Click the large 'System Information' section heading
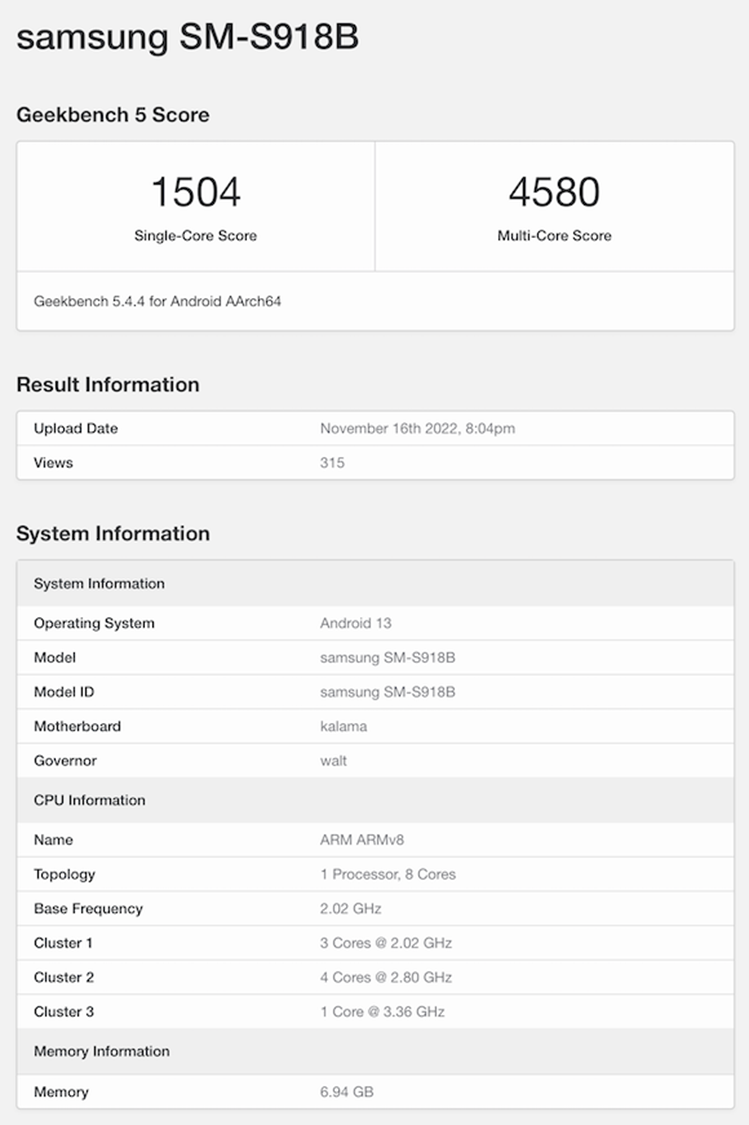This screenshot has height=1125, width=749. tap(113, 534)
